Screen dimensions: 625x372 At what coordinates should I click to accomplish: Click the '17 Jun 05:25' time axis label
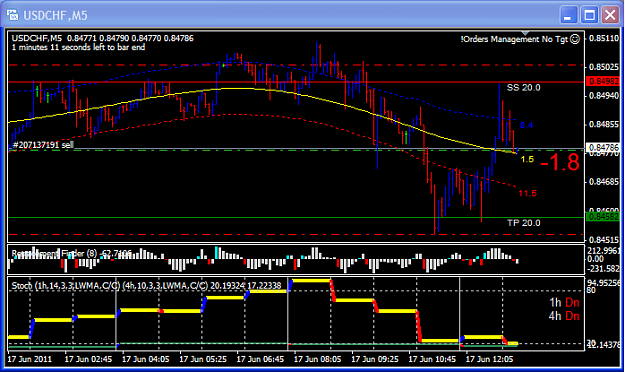(x=203, y=359)
